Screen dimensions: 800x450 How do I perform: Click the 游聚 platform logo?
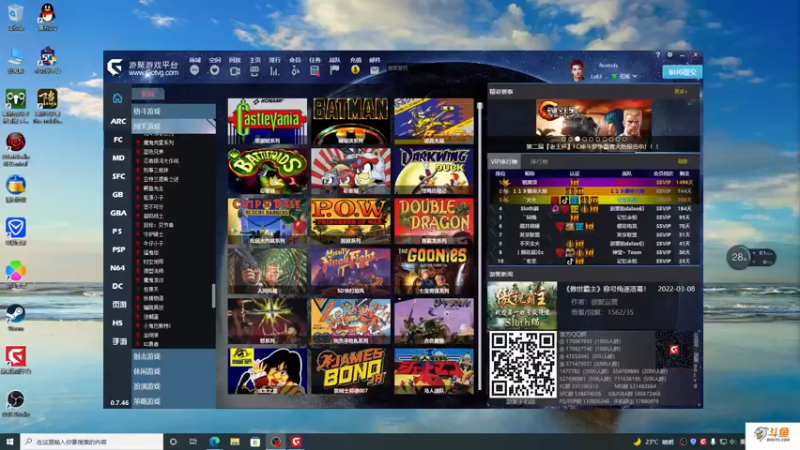(115, 67)
